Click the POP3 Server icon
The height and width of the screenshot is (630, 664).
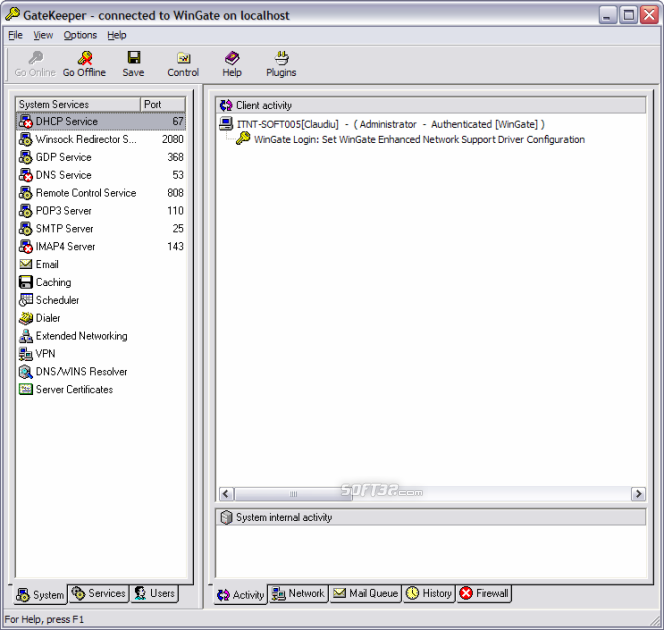(26, 211)
